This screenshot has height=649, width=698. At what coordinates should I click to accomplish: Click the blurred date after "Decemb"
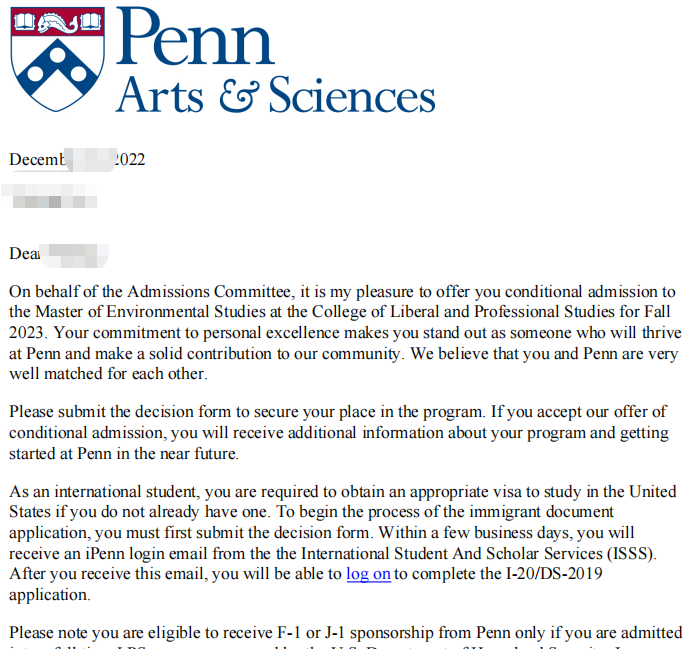coord(90,160)
